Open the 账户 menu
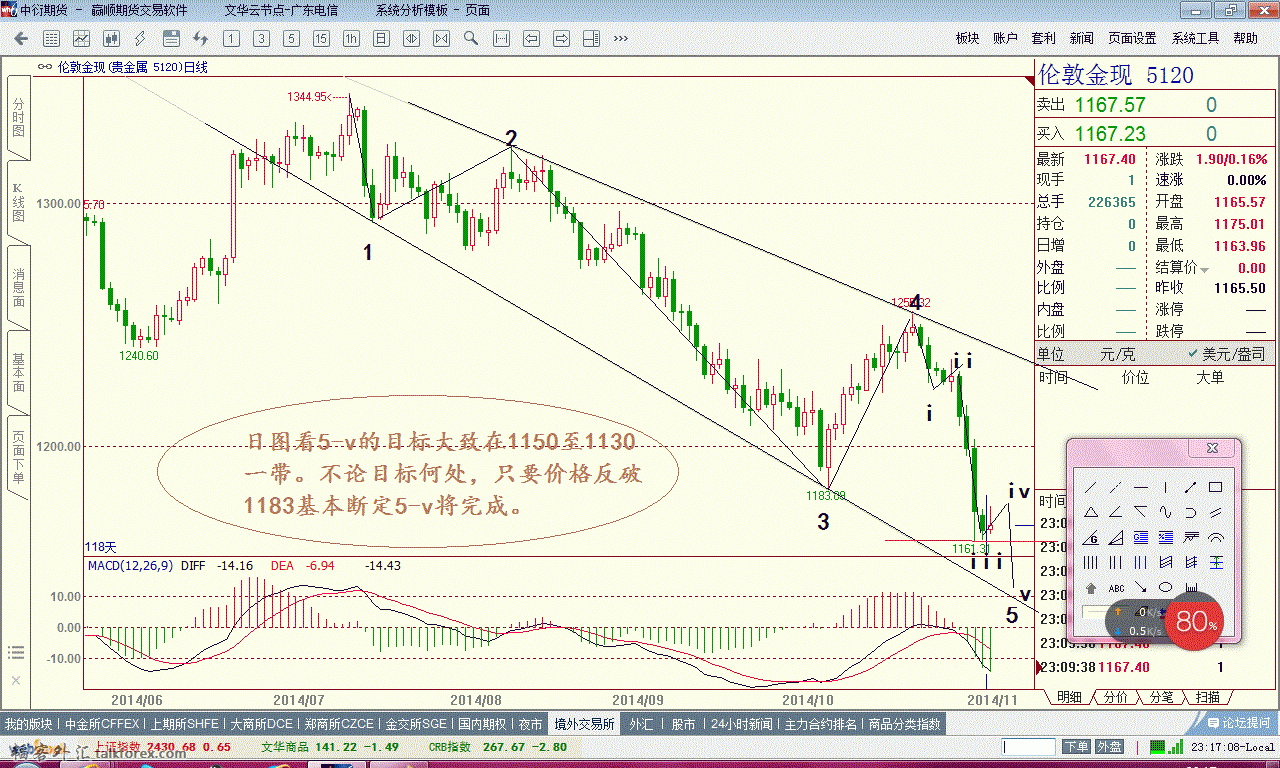 click(1004, 38)
